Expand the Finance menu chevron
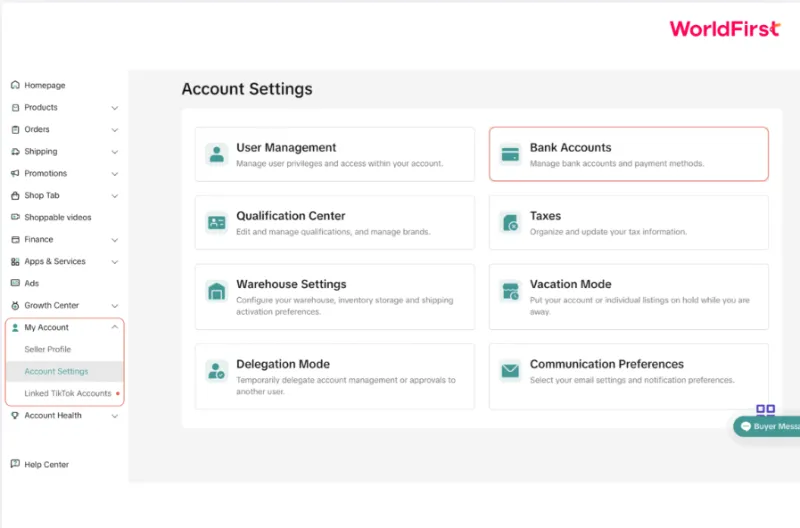Screen dimensions: 800x528 tap(115, 240)
